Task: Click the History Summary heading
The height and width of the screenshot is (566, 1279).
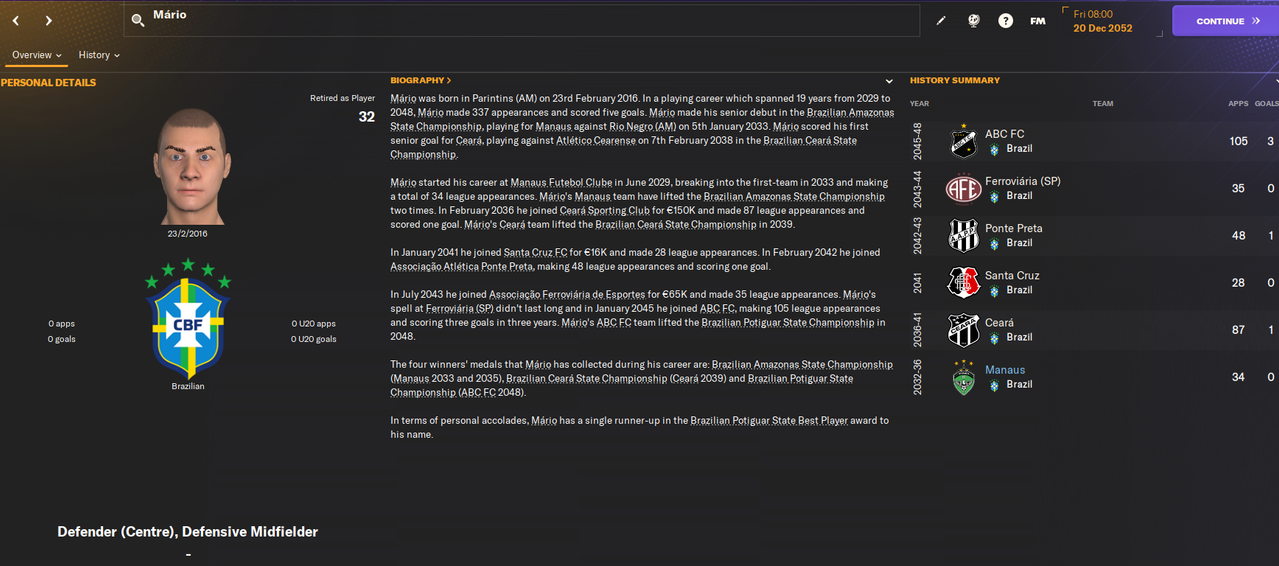Action: 955,80
